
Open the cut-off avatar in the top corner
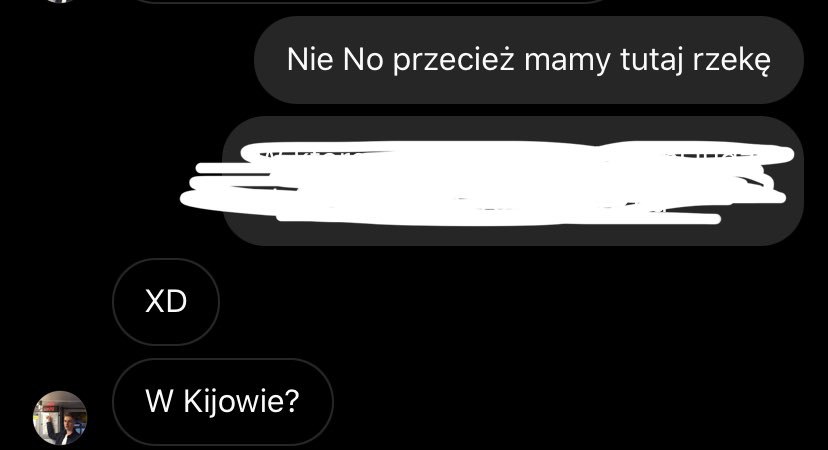tap(60, 1)
